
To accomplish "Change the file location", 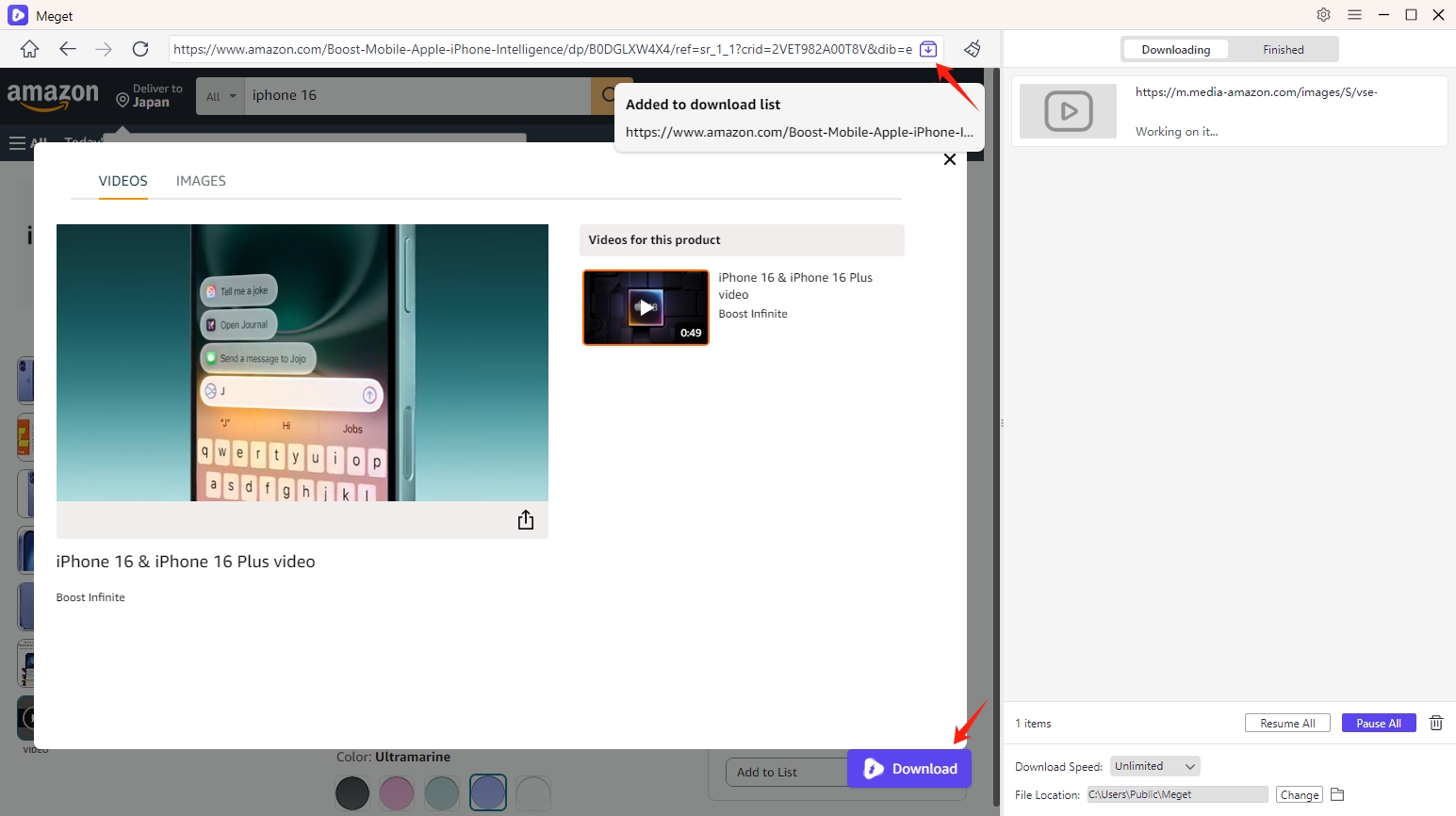I will pos(1300,795).
